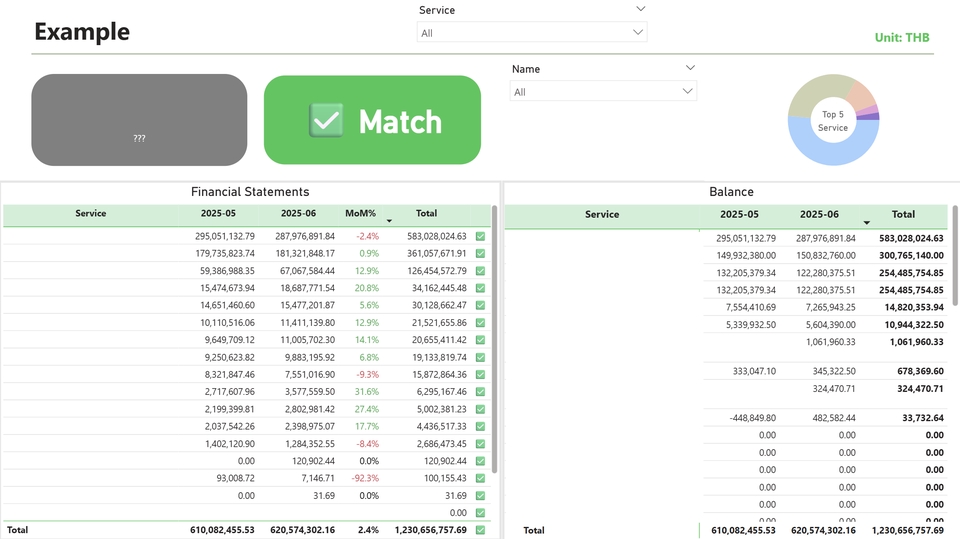Image resolution: width=960 pixels, height=539 pixels.
Task: Click the green check icon in the 34,162,445.48 row
Action: (x=481, y=288)
